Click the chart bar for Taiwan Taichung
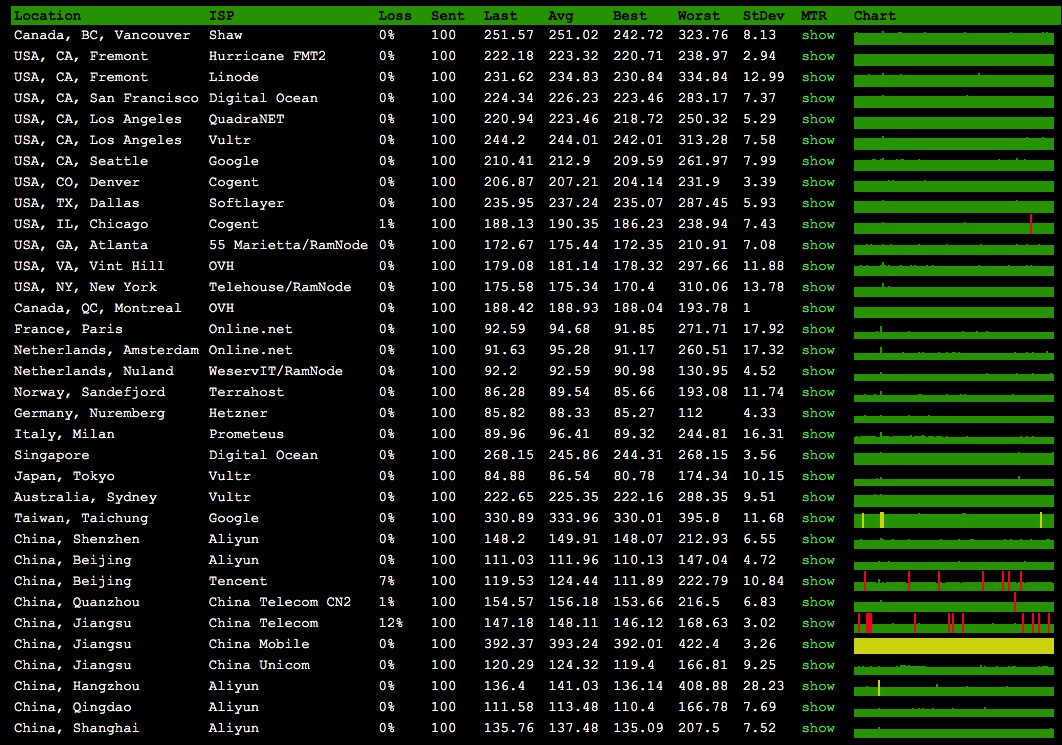This screenshot has height=745, width=1062. point(954,519)
